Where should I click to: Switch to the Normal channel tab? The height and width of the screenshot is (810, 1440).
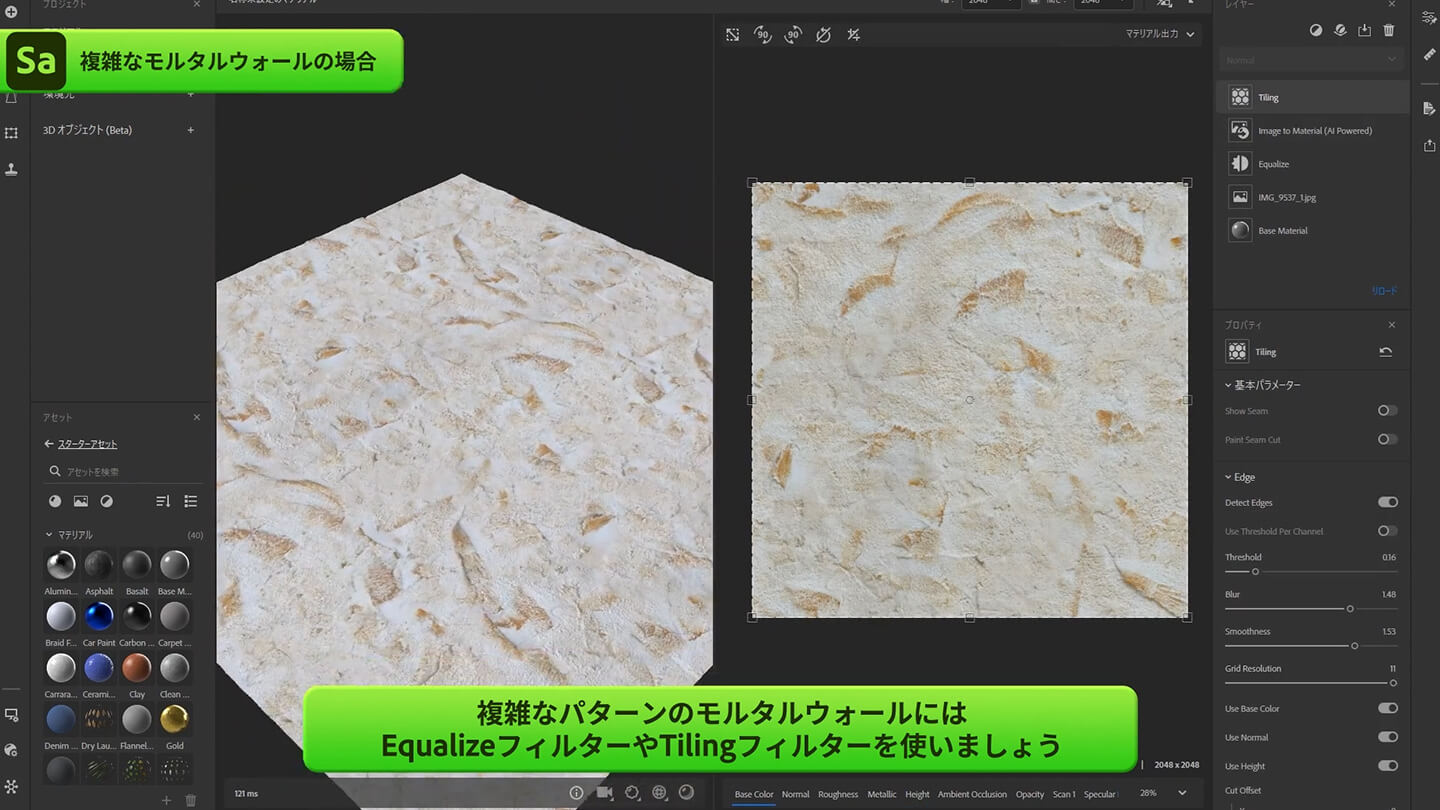(795, 794)
